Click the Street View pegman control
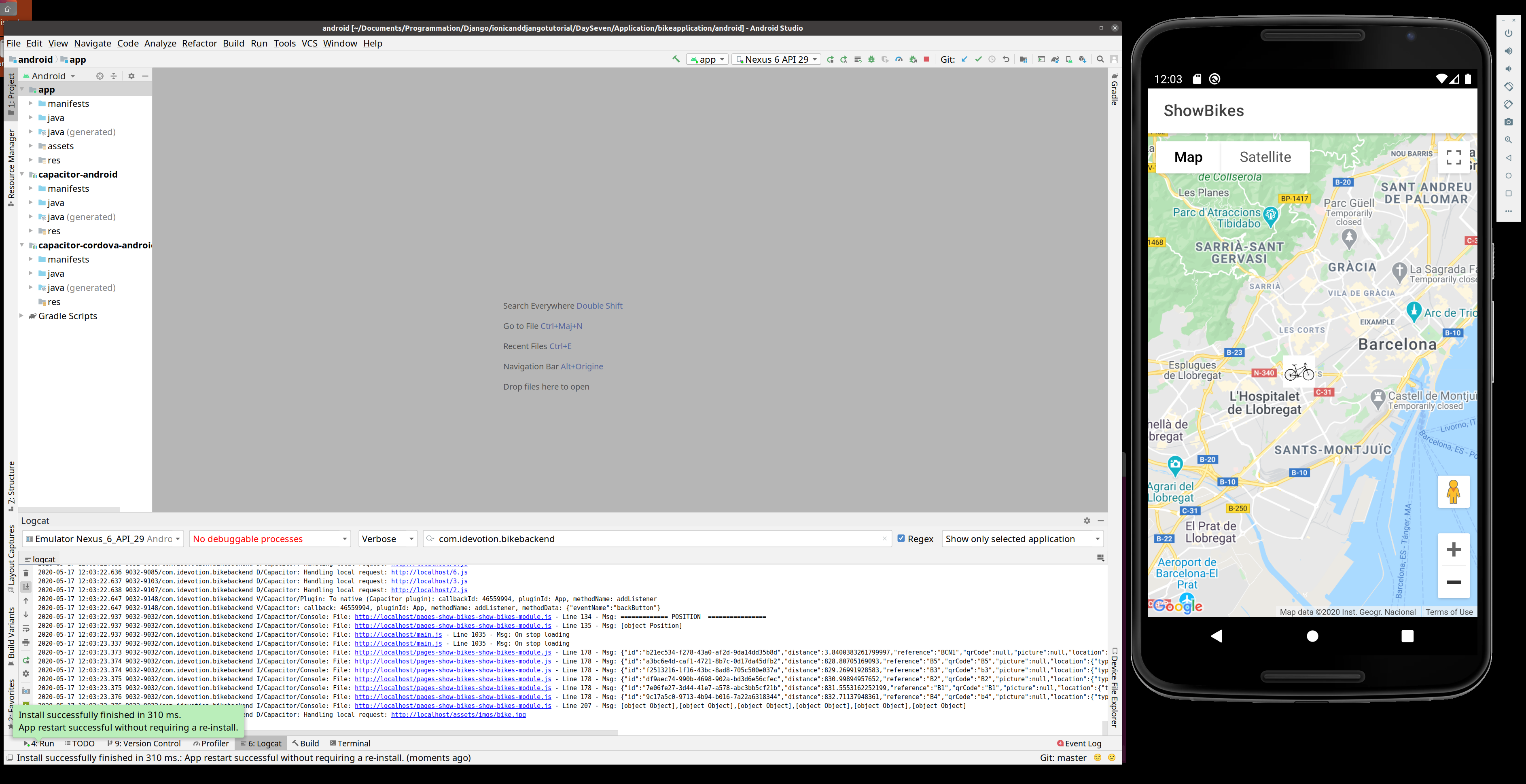Image resolution: width=1526 pixels, height=784 pixels. (x=1453, y=492)
